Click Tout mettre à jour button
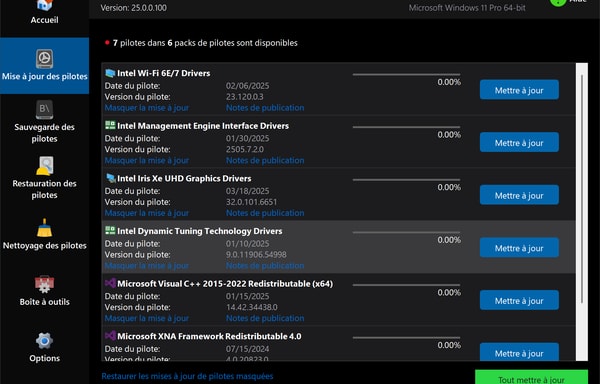 tap(531, 377)
